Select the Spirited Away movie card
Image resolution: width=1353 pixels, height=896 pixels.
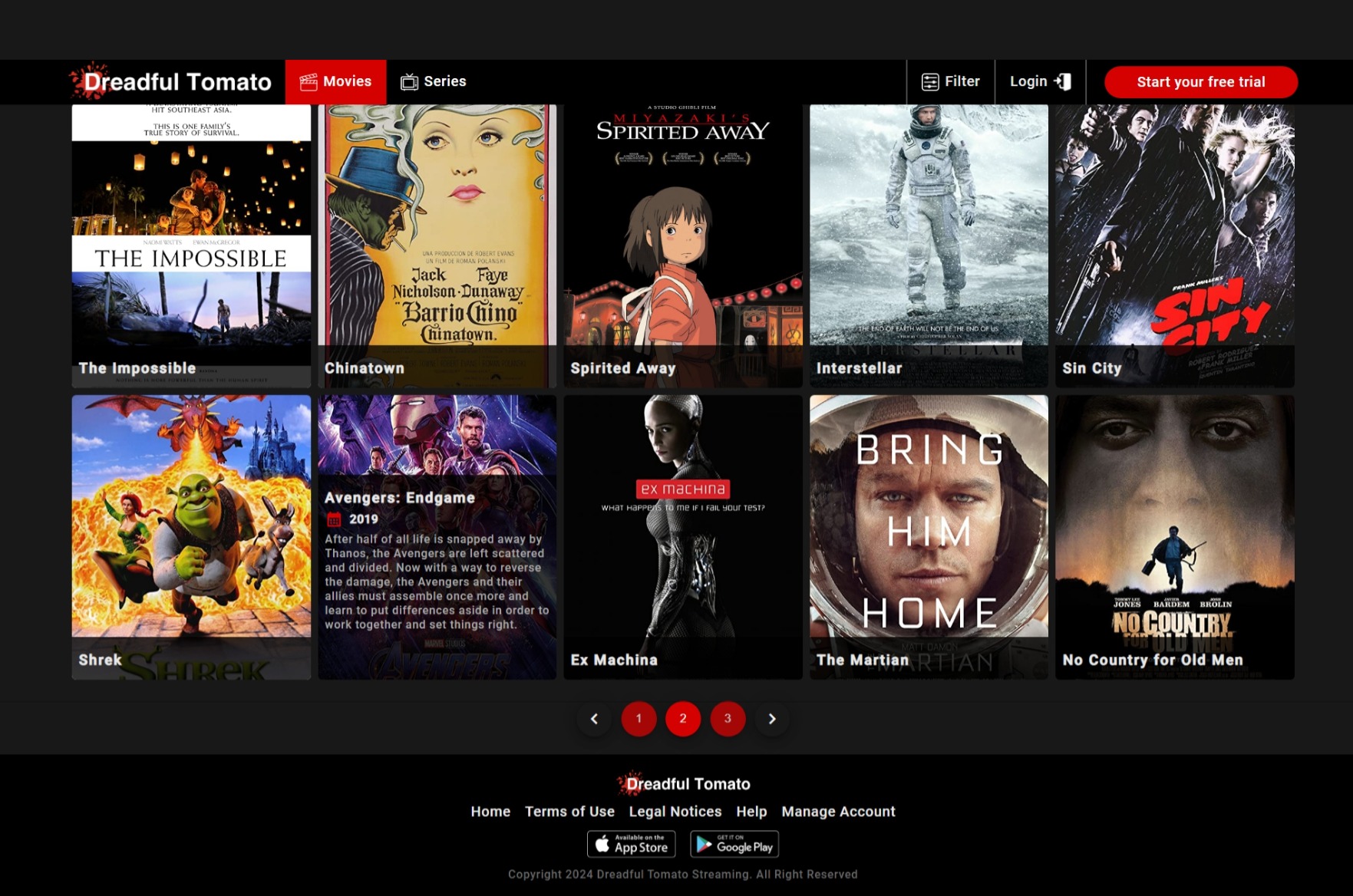(683, 245)
